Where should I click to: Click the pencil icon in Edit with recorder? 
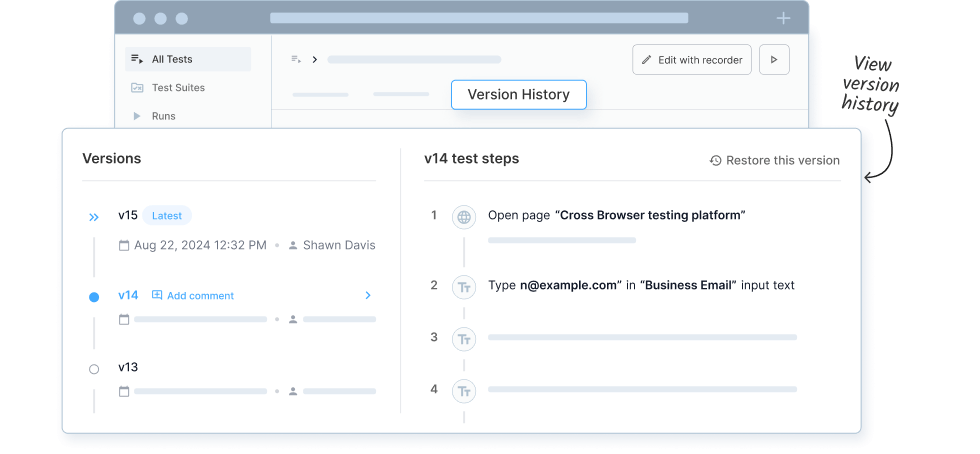click(x=647, y=60)
